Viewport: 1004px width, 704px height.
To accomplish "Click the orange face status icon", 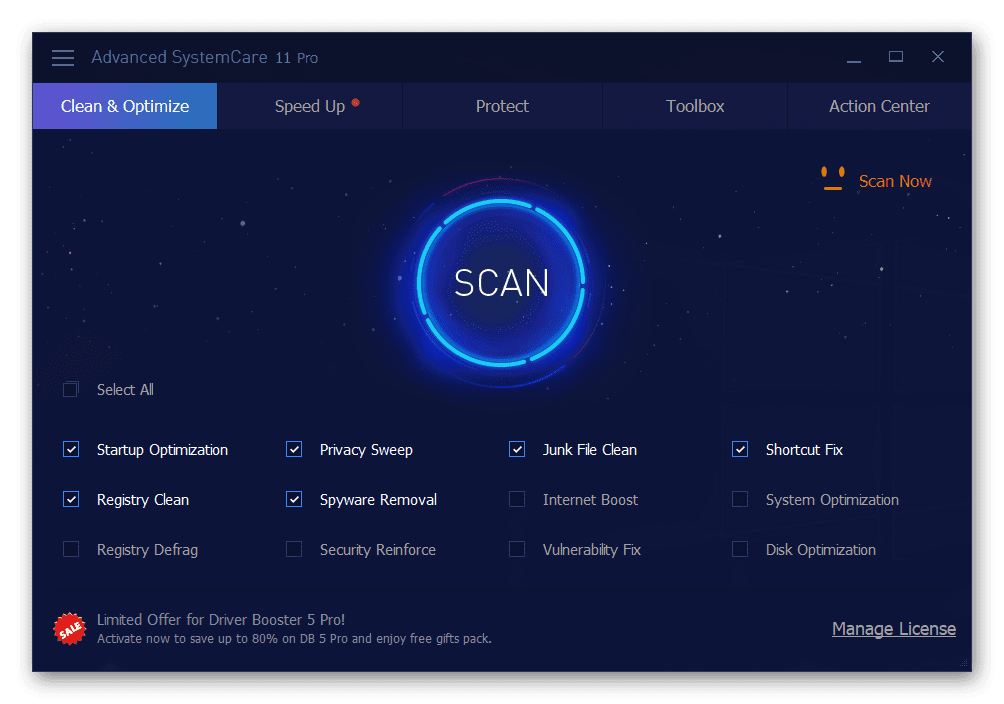I will (832, 178).
